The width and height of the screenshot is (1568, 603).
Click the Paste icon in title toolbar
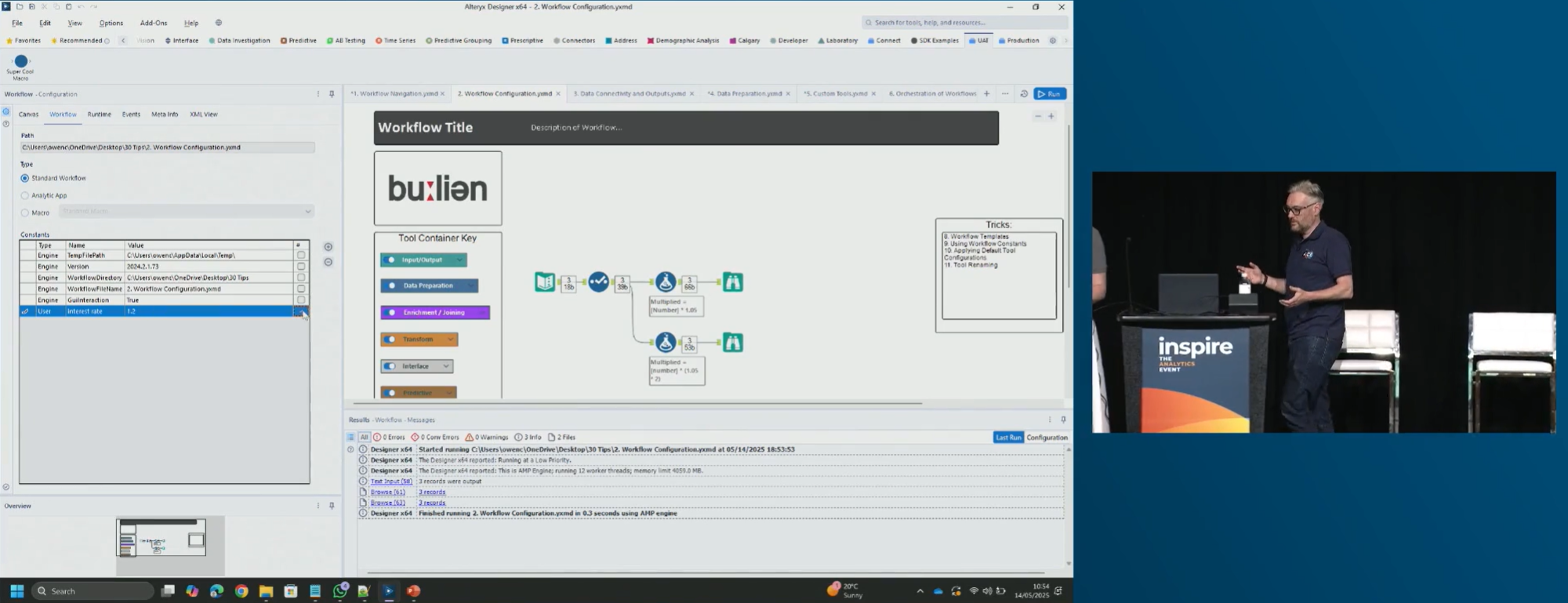[68, 6]
